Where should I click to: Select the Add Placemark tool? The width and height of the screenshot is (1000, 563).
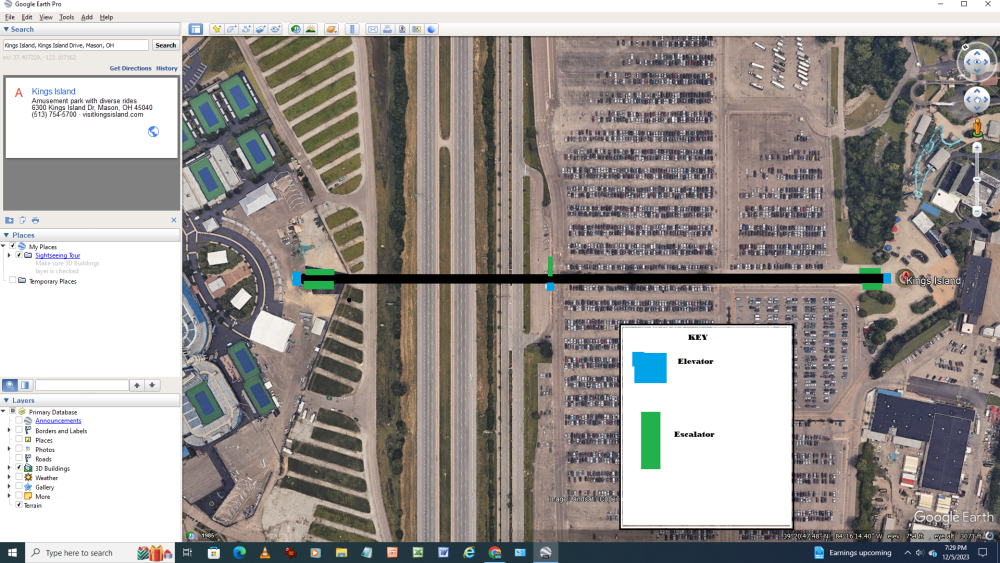point(217,29)
